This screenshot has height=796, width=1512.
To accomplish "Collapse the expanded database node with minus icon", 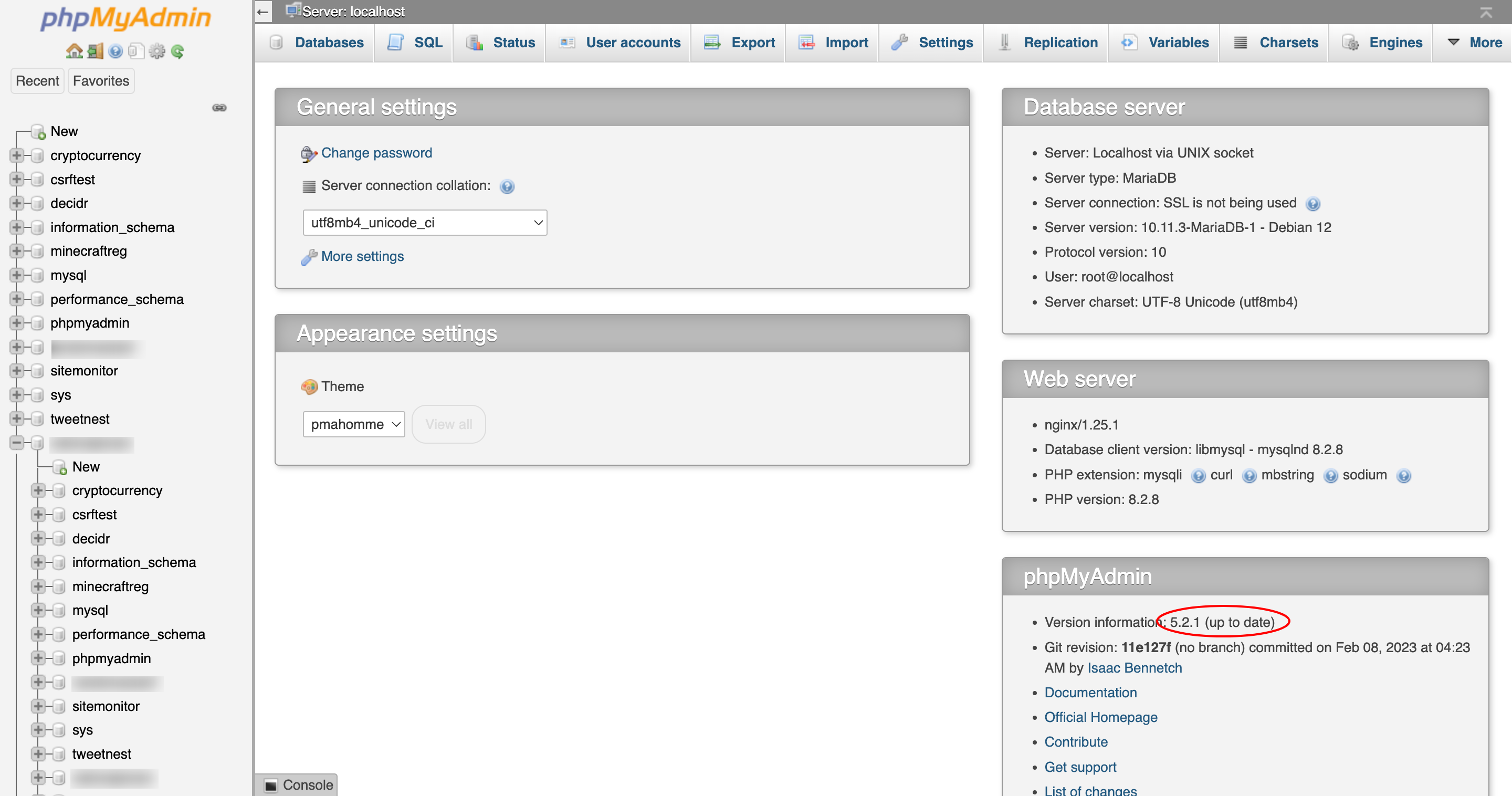I will point(16,443).
